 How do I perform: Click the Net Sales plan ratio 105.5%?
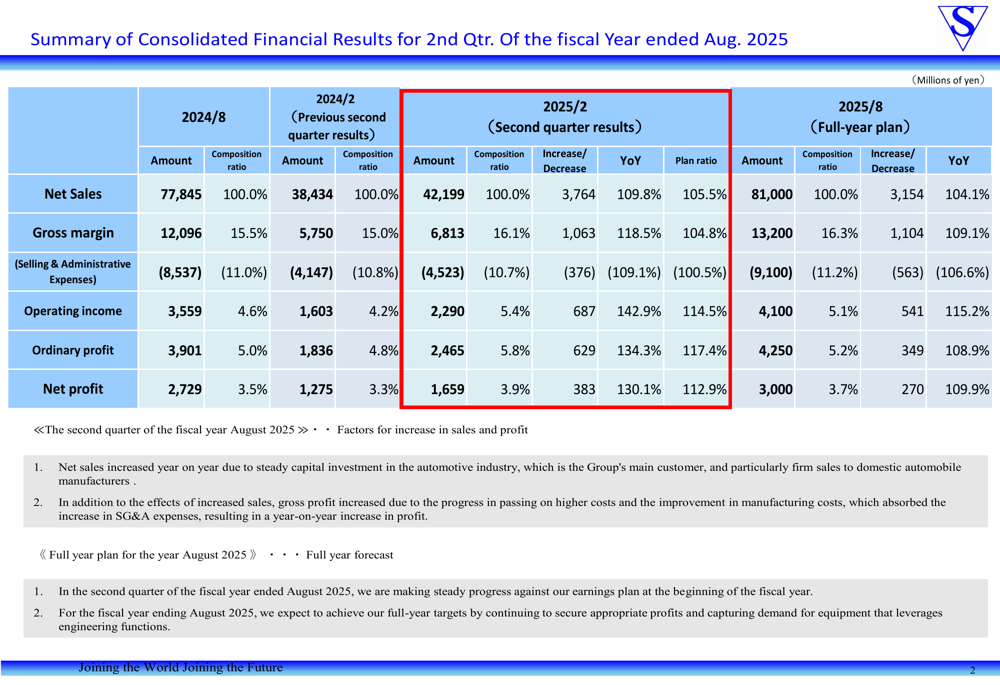(x=704, y=194)
